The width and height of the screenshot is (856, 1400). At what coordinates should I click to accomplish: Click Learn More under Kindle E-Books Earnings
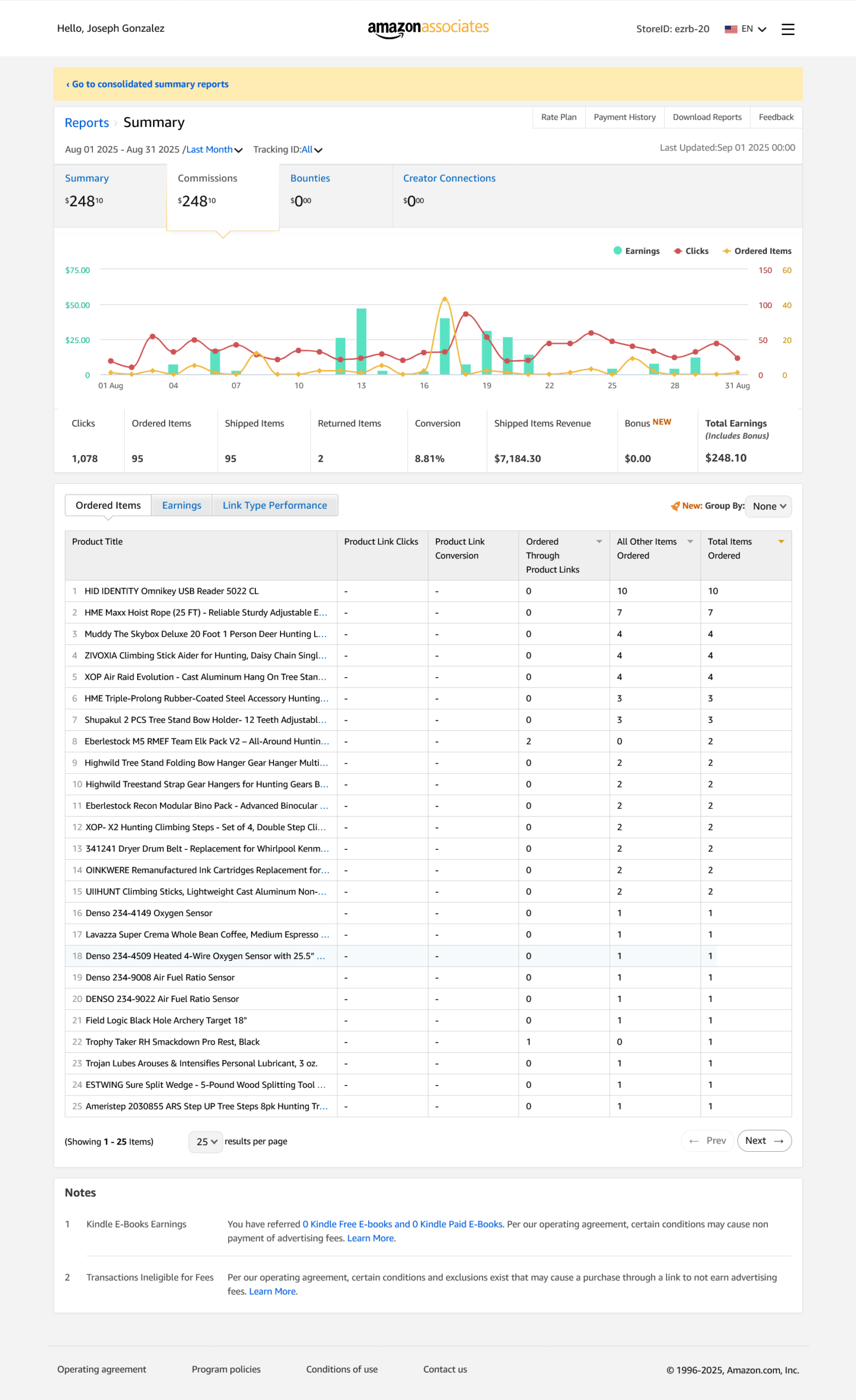371,1238
